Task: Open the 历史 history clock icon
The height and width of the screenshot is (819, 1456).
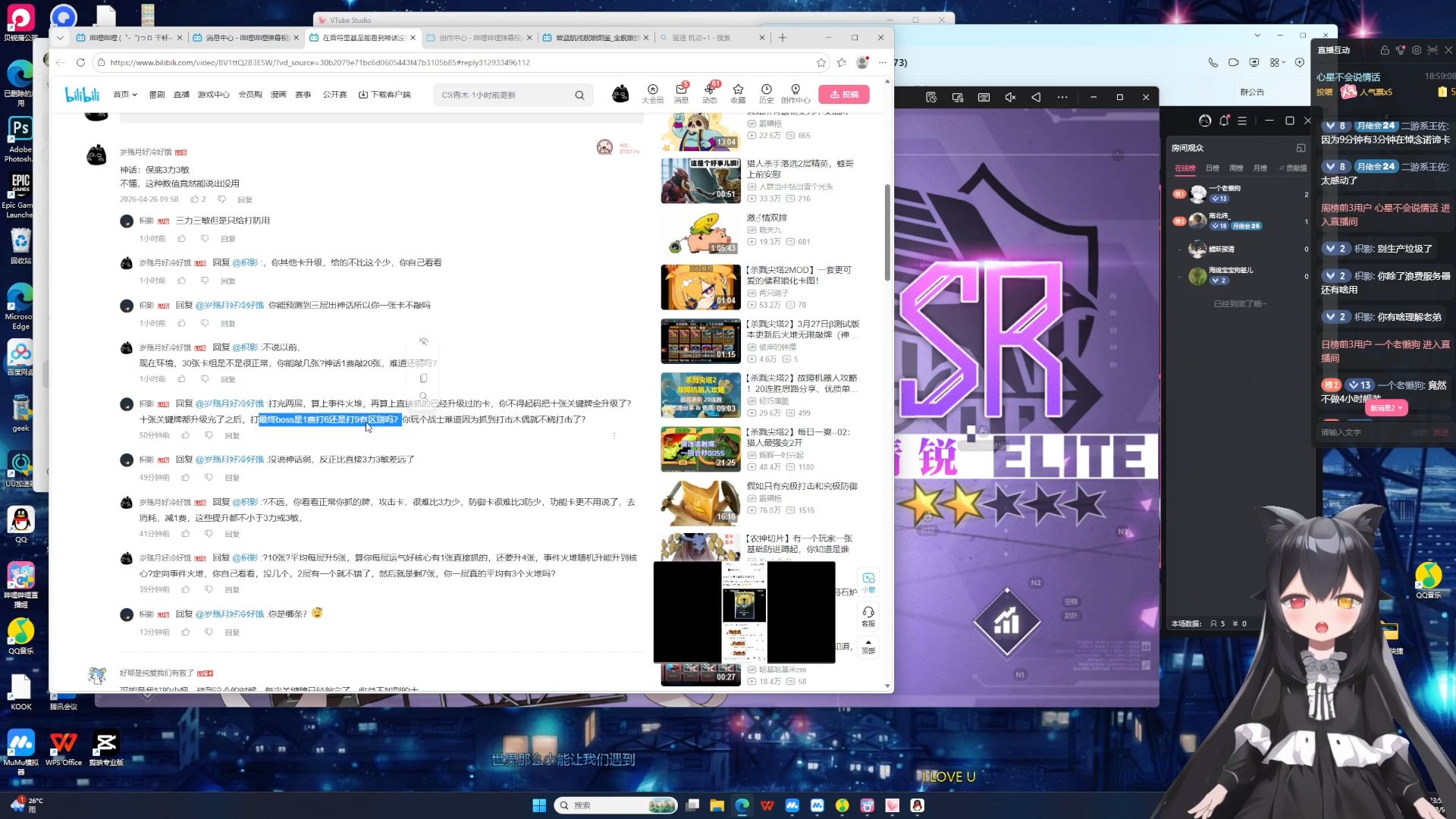Action: point(767,94)
